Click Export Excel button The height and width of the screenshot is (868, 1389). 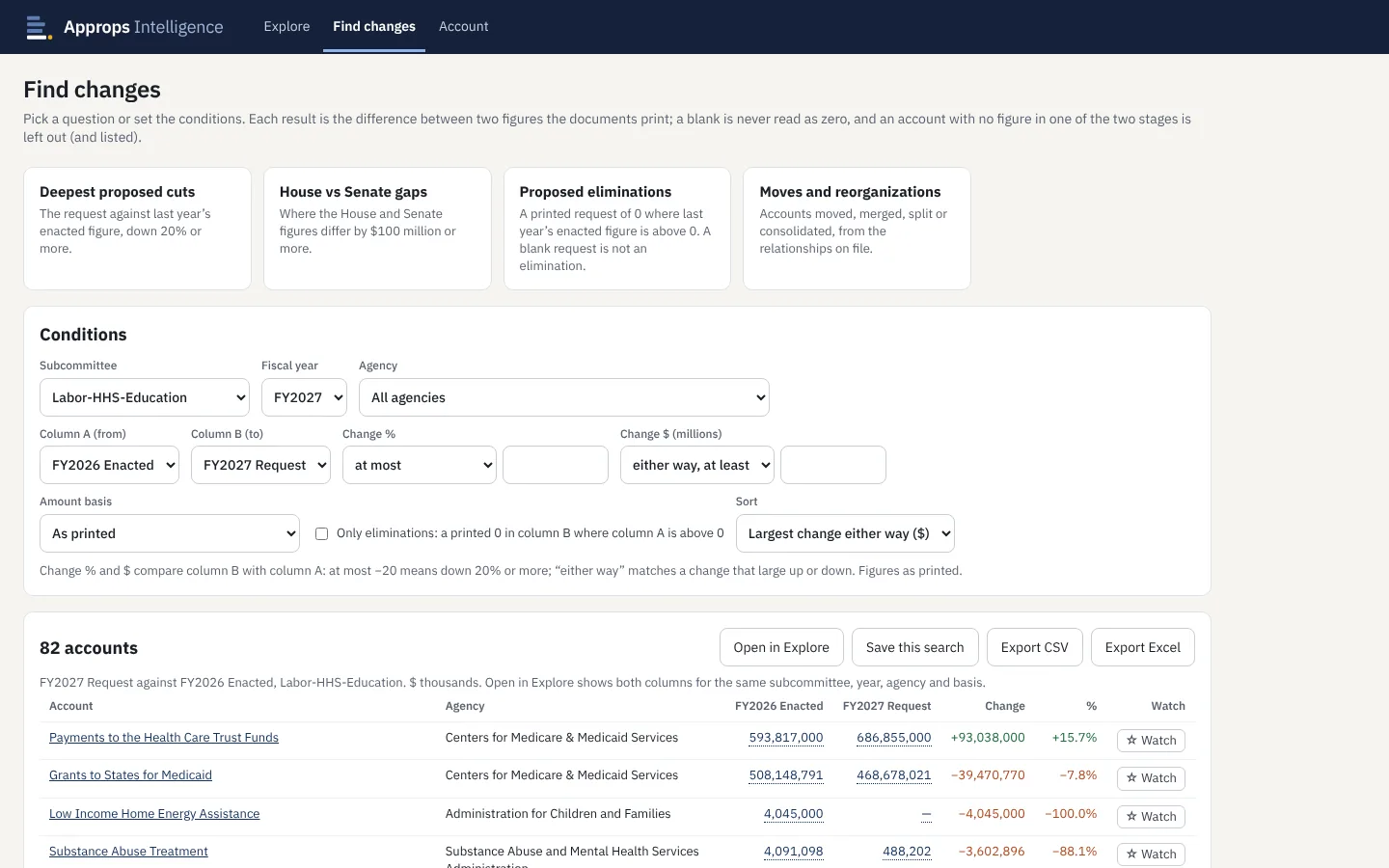pyautogui.click(x=1142, y=647)
